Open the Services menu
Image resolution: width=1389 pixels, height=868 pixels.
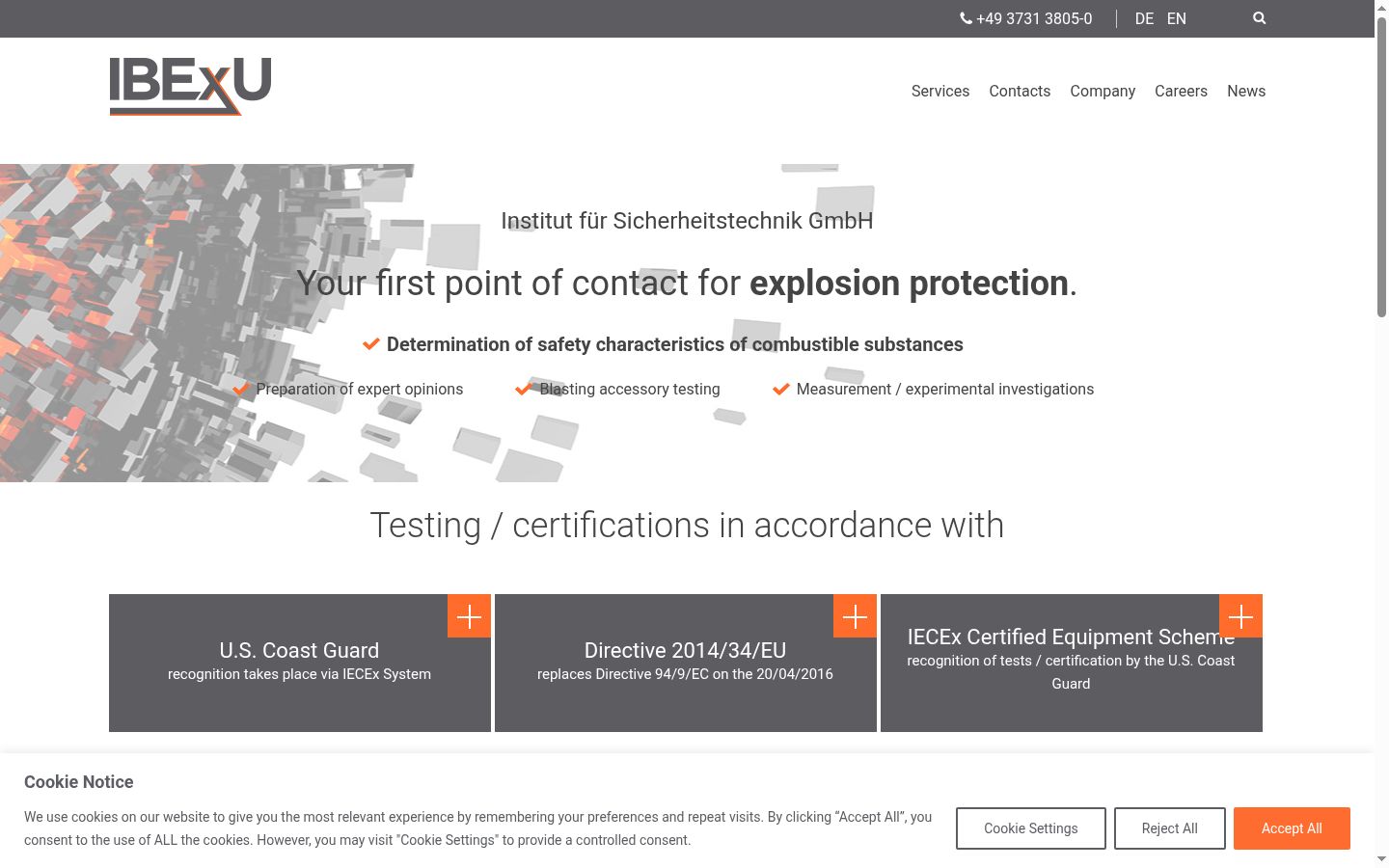(940, 91)
